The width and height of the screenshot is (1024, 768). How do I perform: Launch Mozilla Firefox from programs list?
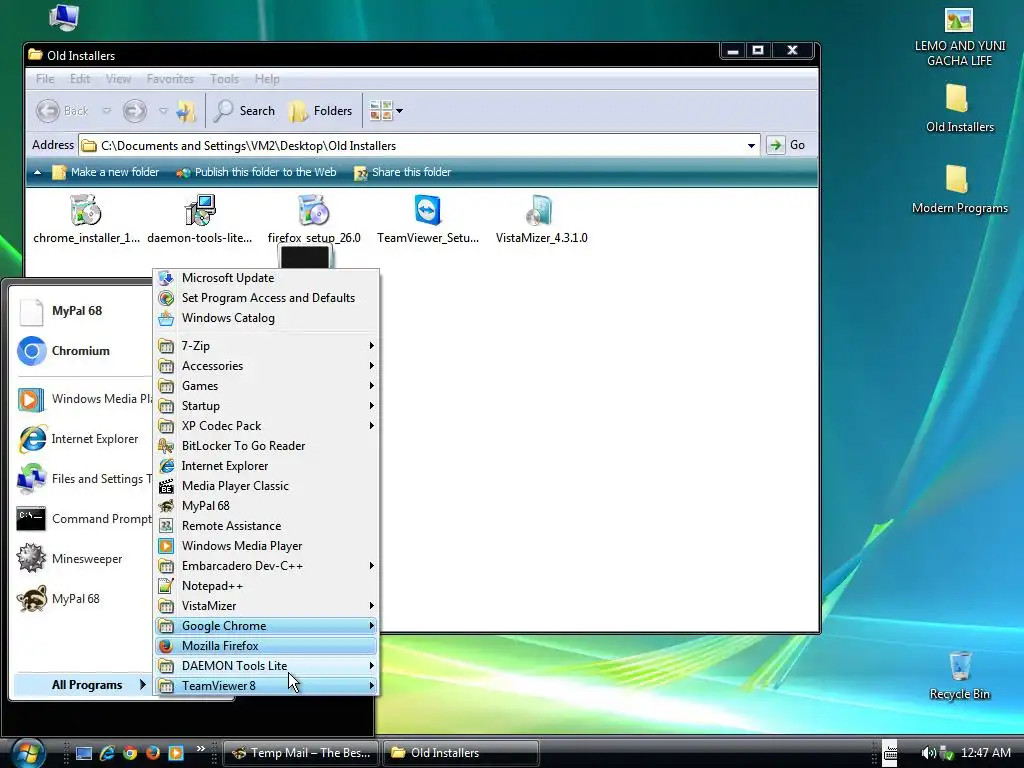(x=266, y=646)
